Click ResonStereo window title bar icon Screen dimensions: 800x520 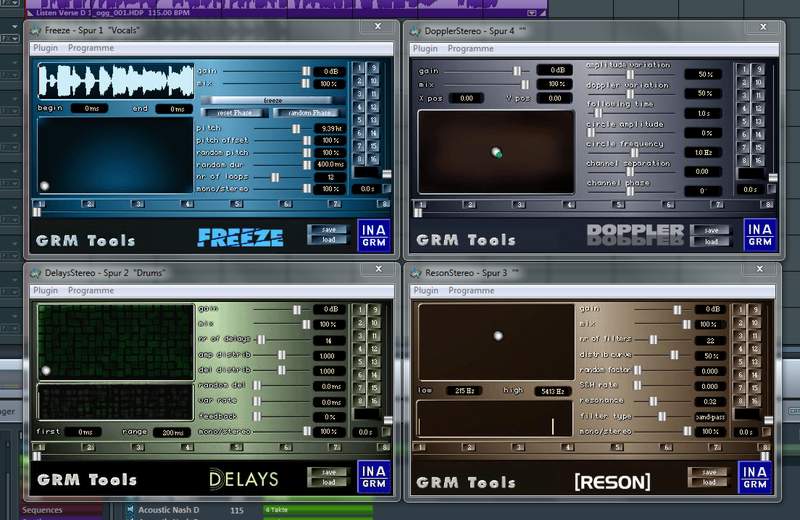tap(416, 273)
